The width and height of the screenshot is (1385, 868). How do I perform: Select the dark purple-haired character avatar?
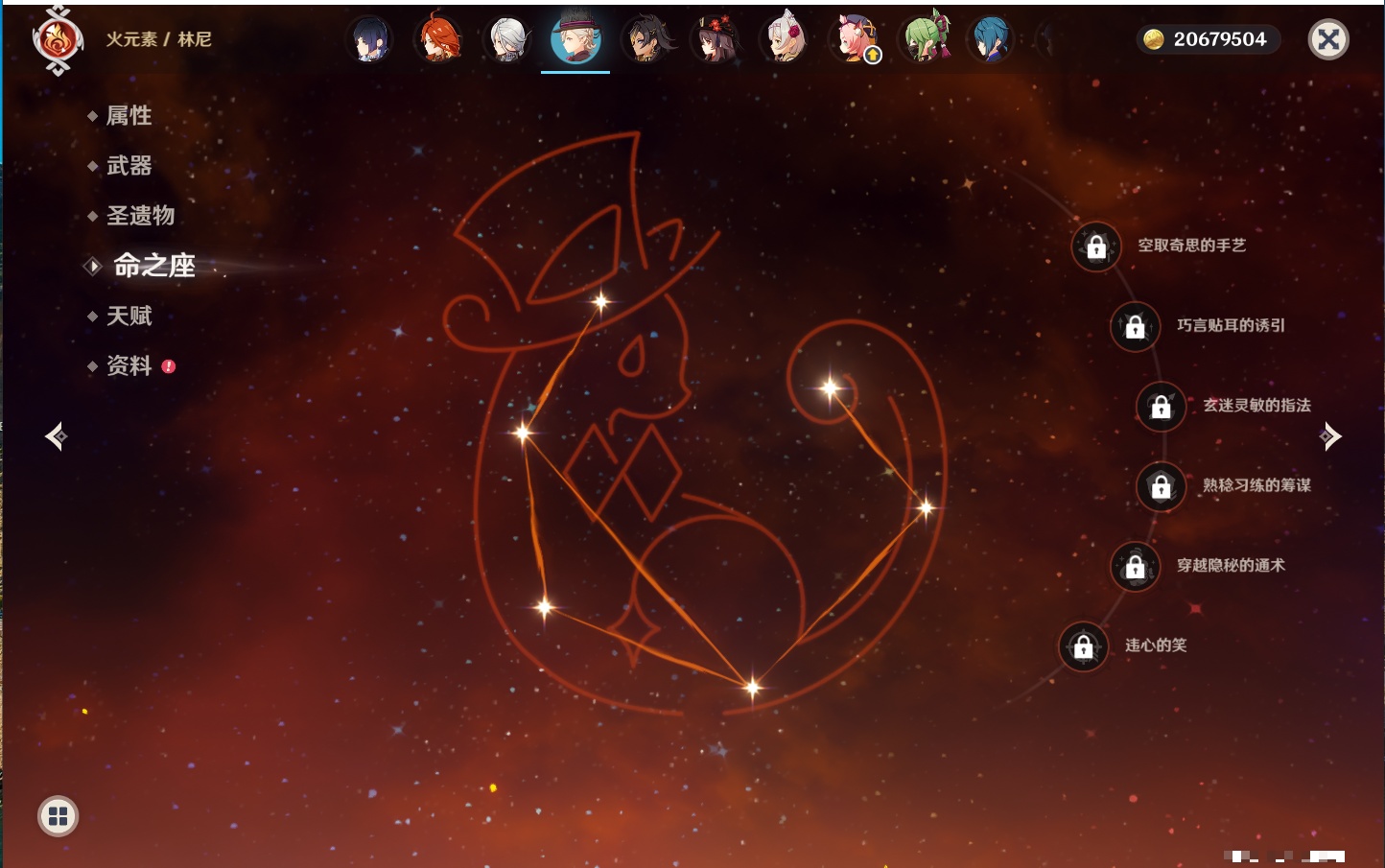370,40
